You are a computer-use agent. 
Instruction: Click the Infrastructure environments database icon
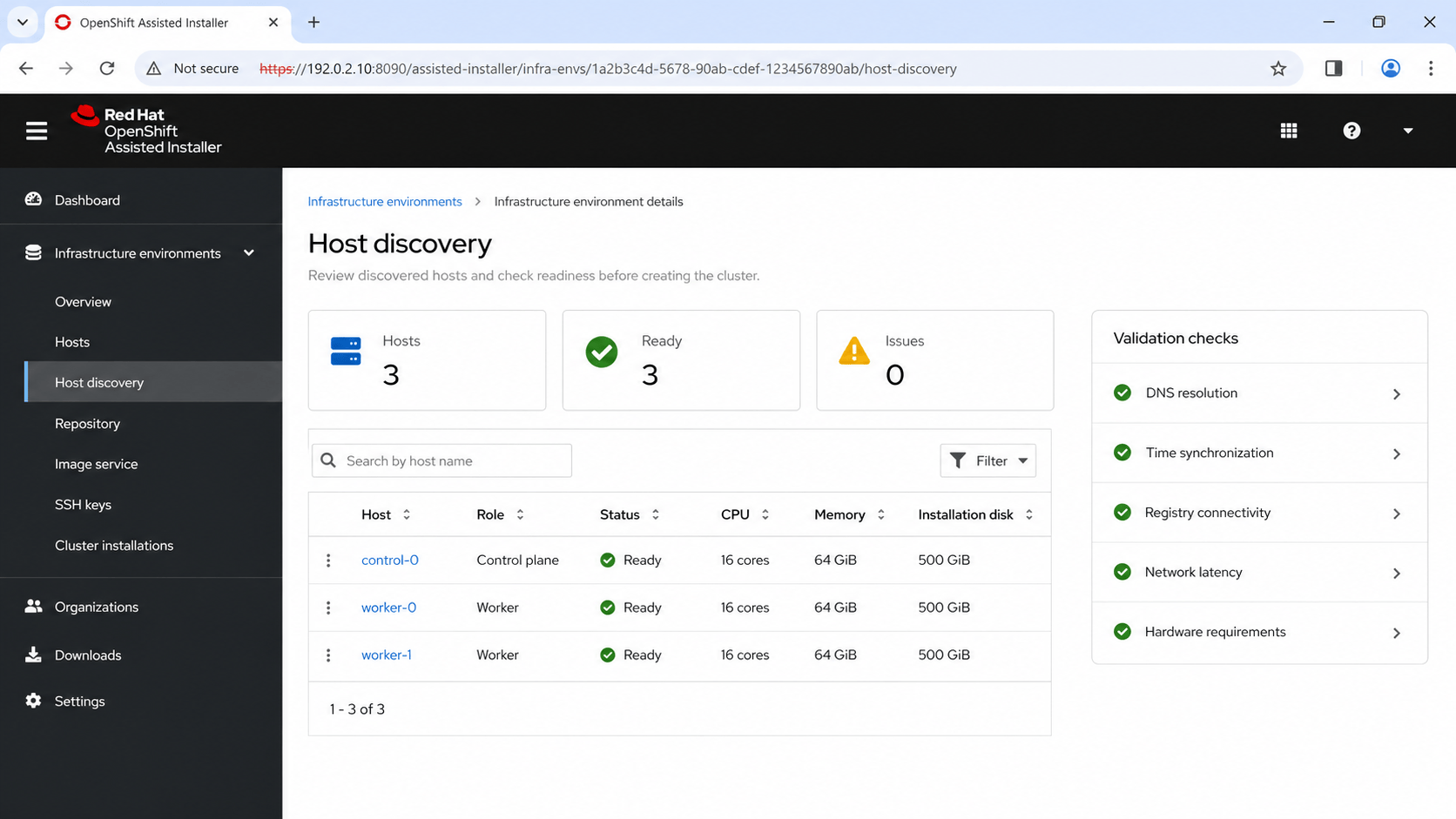(33, 252)
